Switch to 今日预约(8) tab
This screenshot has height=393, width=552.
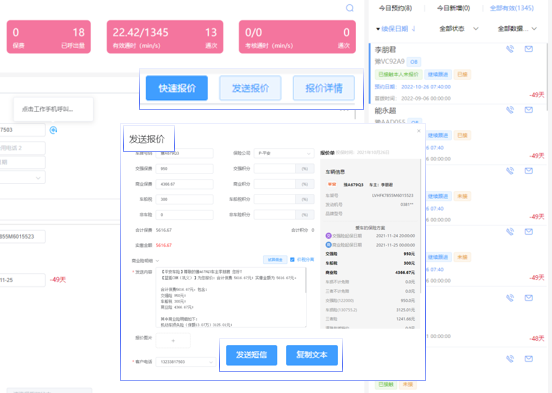[395, 8]
